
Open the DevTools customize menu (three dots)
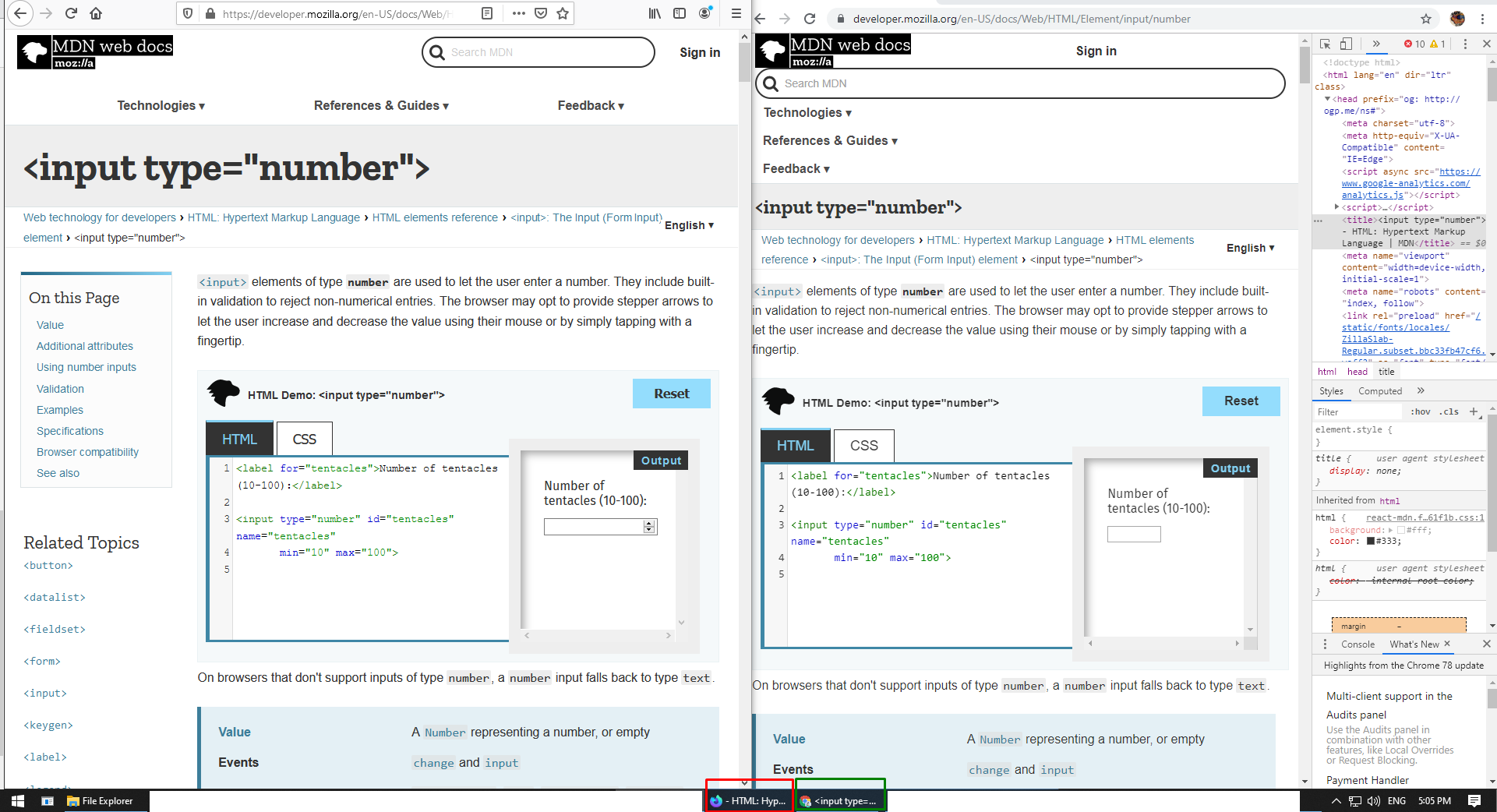[x=1467, y=44]
